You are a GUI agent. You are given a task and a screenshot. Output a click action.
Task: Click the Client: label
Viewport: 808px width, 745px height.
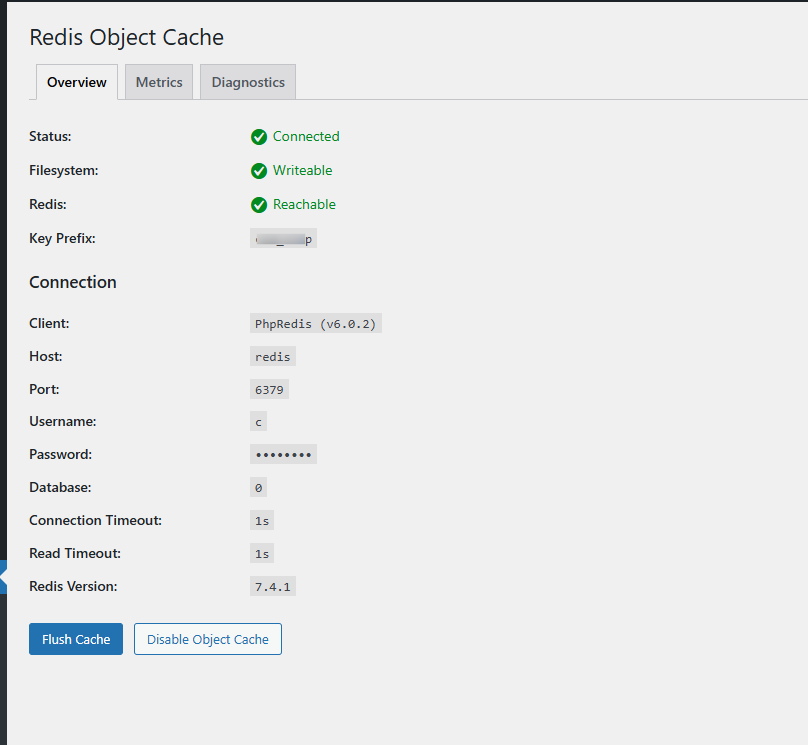pyautogui.click(x=49, y=323)
